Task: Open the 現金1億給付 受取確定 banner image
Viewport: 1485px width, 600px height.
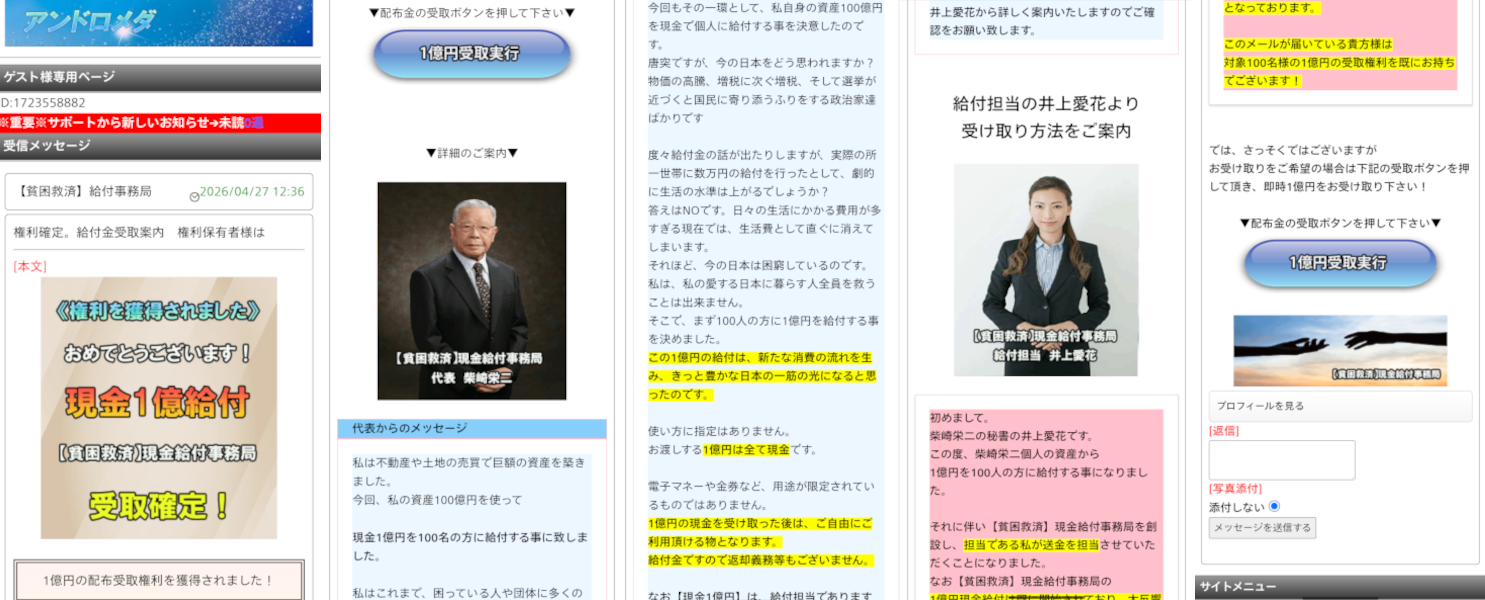Action: pyautogui.click(x=159, y=408)
